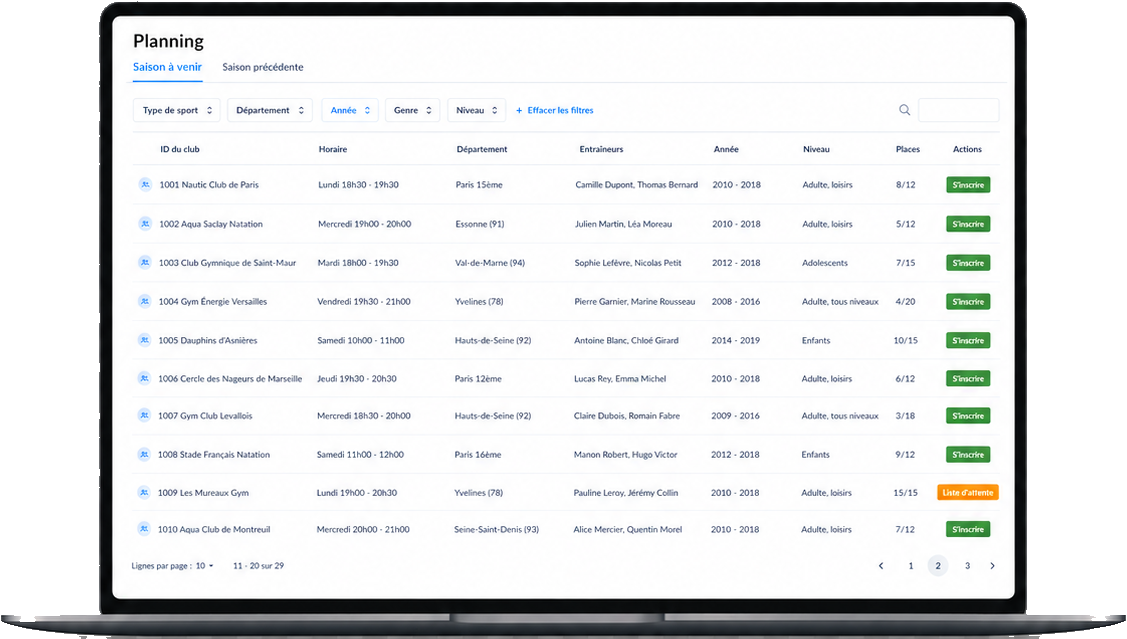Switch to the Saison à venir tab
Image resolution: width=1127 pixels, height=639 pixels.
167,67
